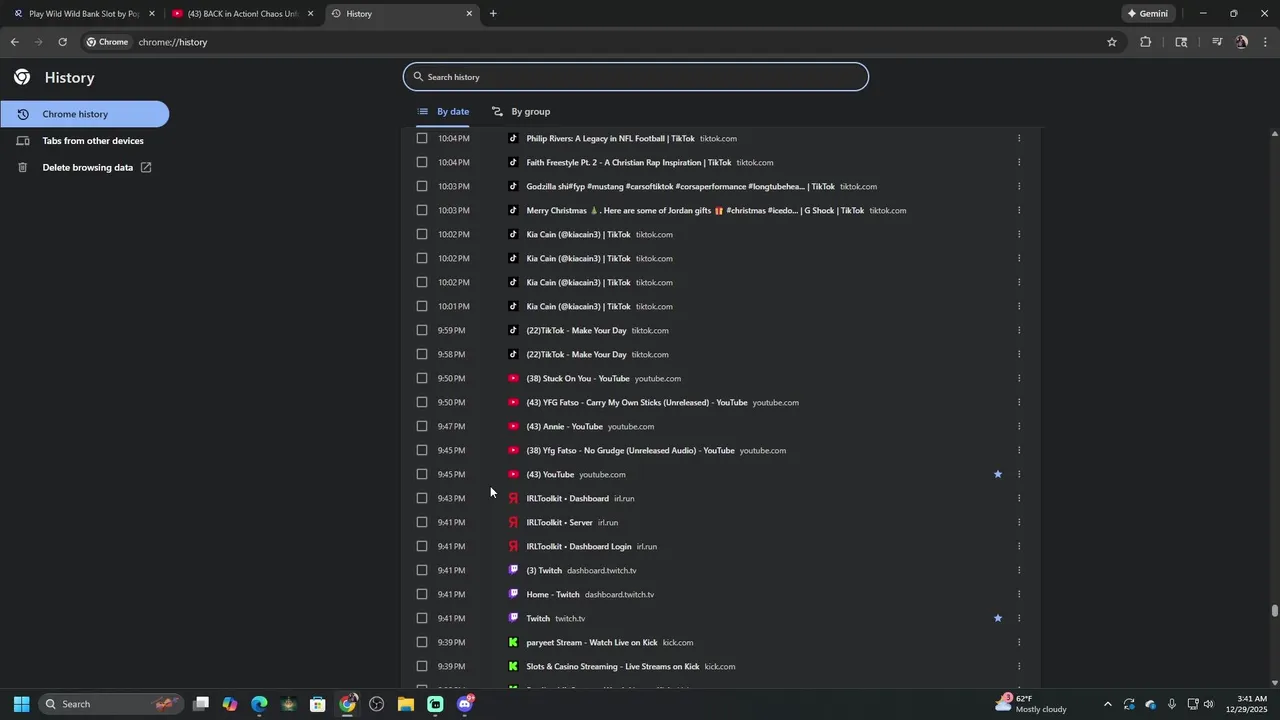This screenshot has height=720, width=1280.
Task: Open File Explorer from taskbar
Action: (x=406, y=704)
